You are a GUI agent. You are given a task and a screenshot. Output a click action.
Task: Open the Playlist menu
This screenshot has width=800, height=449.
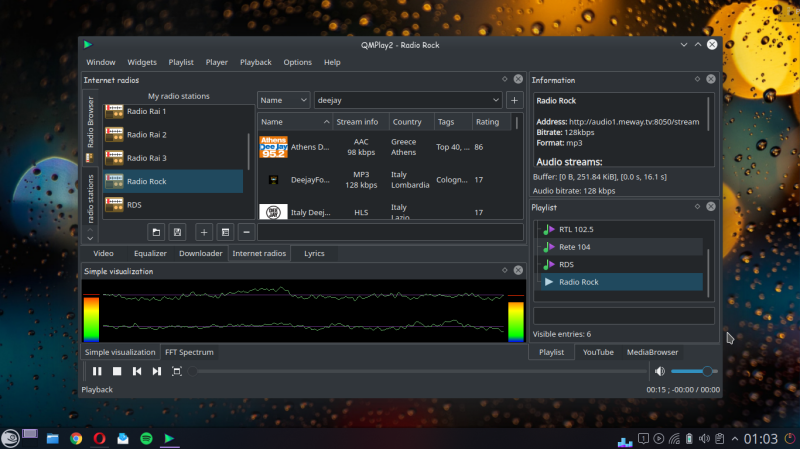[181, 62]
